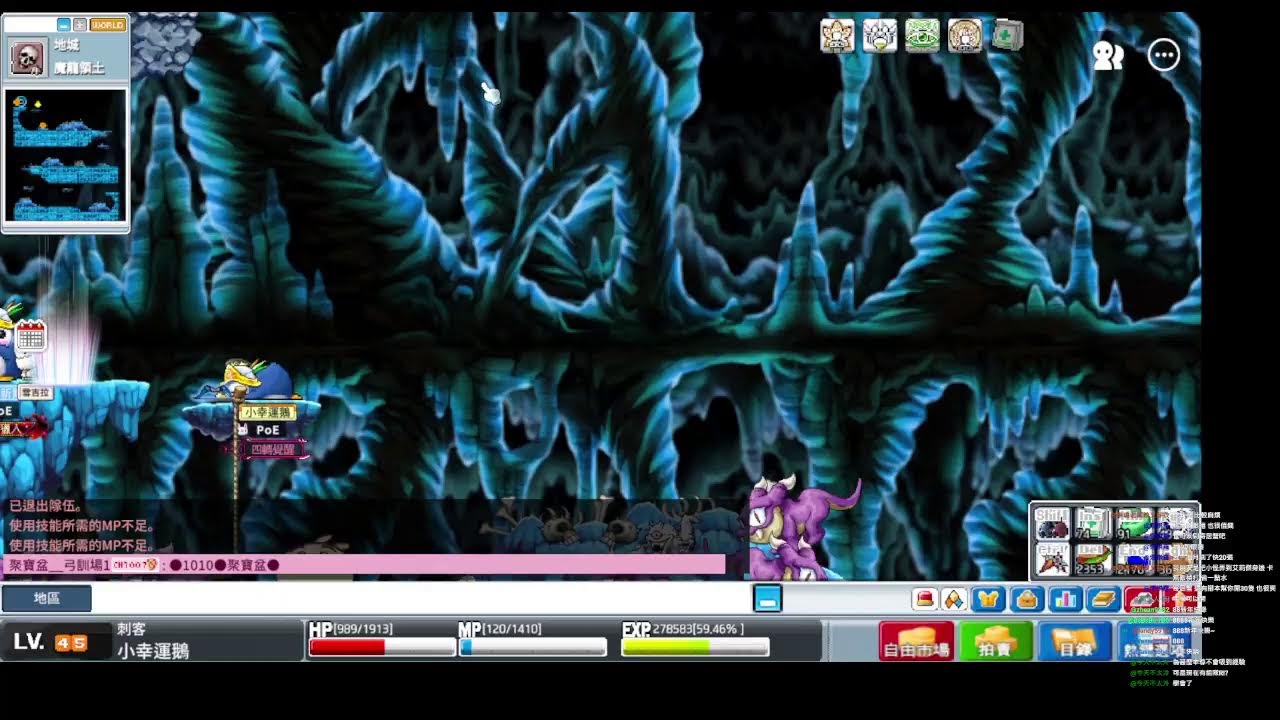Click the LV. 45 level indicator
This screenshot has width=1280, height=720.
[50, 642]
